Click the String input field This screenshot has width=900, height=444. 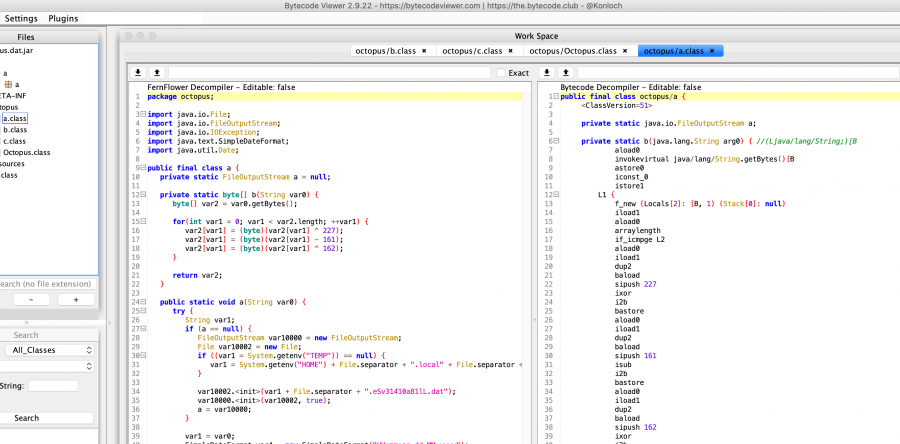tap(53, 386)
